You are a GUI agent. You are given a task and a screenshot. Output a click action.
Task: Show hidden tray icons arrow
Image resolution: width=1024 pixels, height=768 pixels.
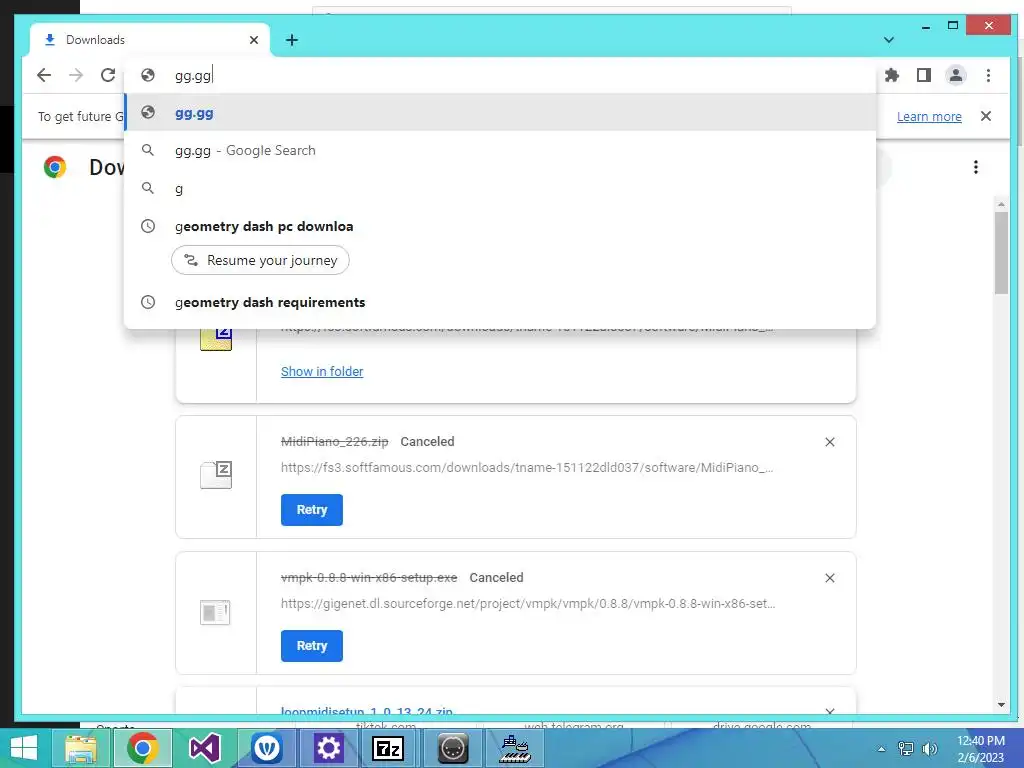[882, 749]
